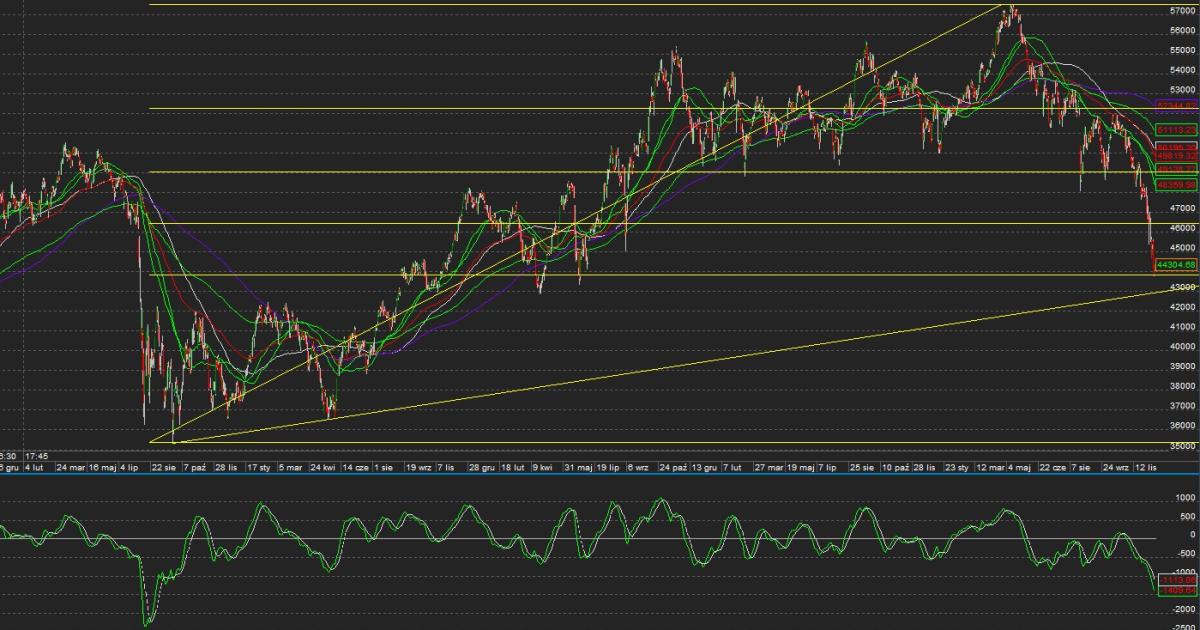Click the 22 sie date marker

pos(164,467)
